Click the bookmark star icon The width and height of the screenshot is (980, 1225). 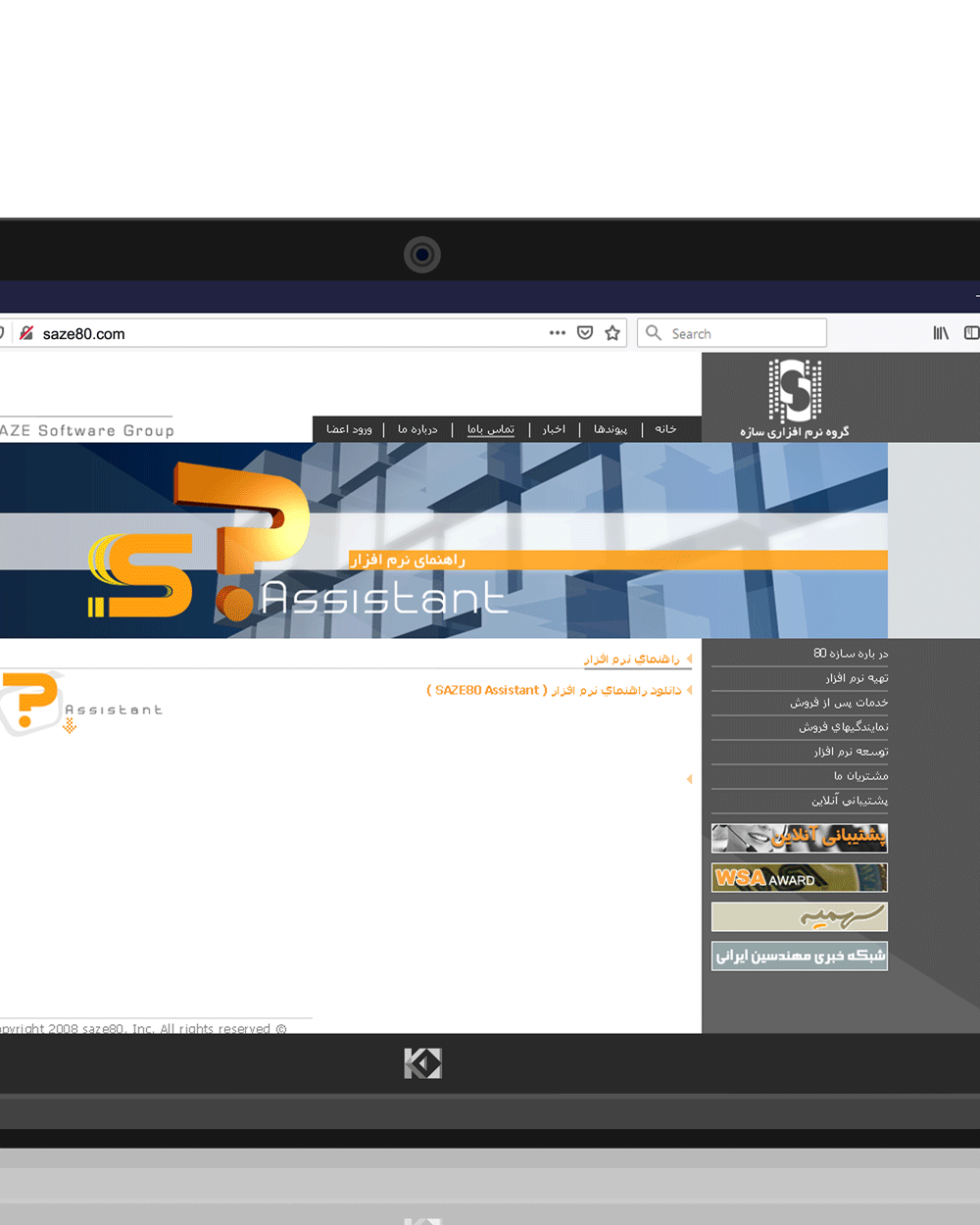[612, 333]
